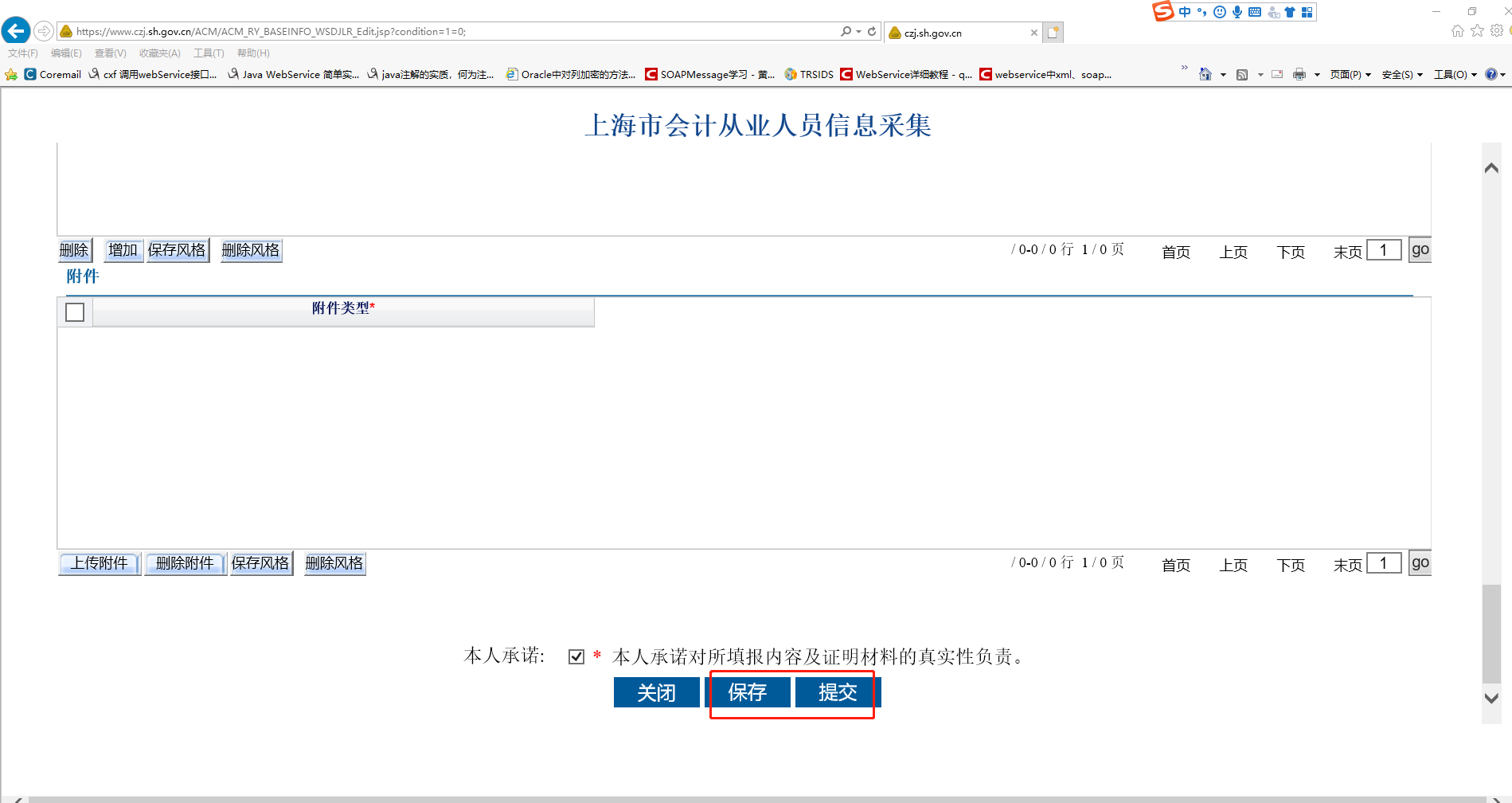The image size is (1512, 803).
Task: Expand the 页面(P) dropdown menu
Action: click(x=1350, y=74)
